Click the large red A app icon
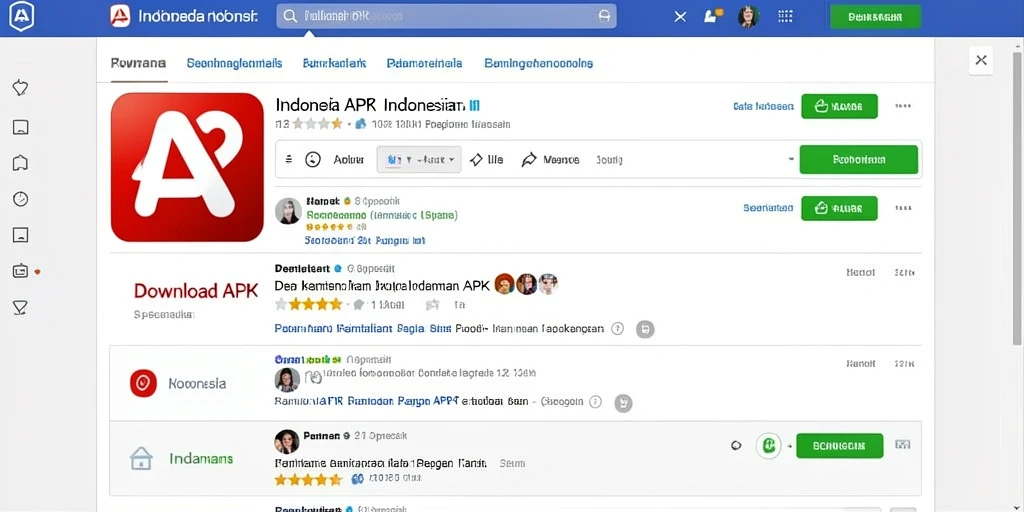This screenshot has width=1024, height=512. coord(187,167)
